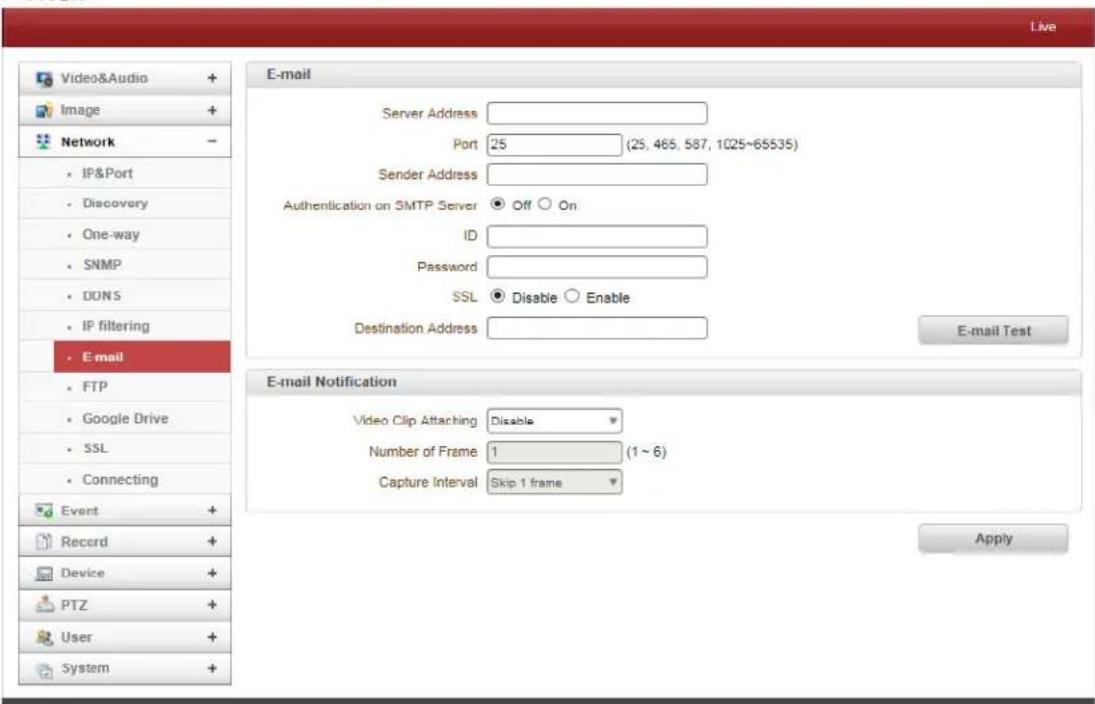Select SSL Enable option
This screenshot has width=1095, height=704.
572,296
